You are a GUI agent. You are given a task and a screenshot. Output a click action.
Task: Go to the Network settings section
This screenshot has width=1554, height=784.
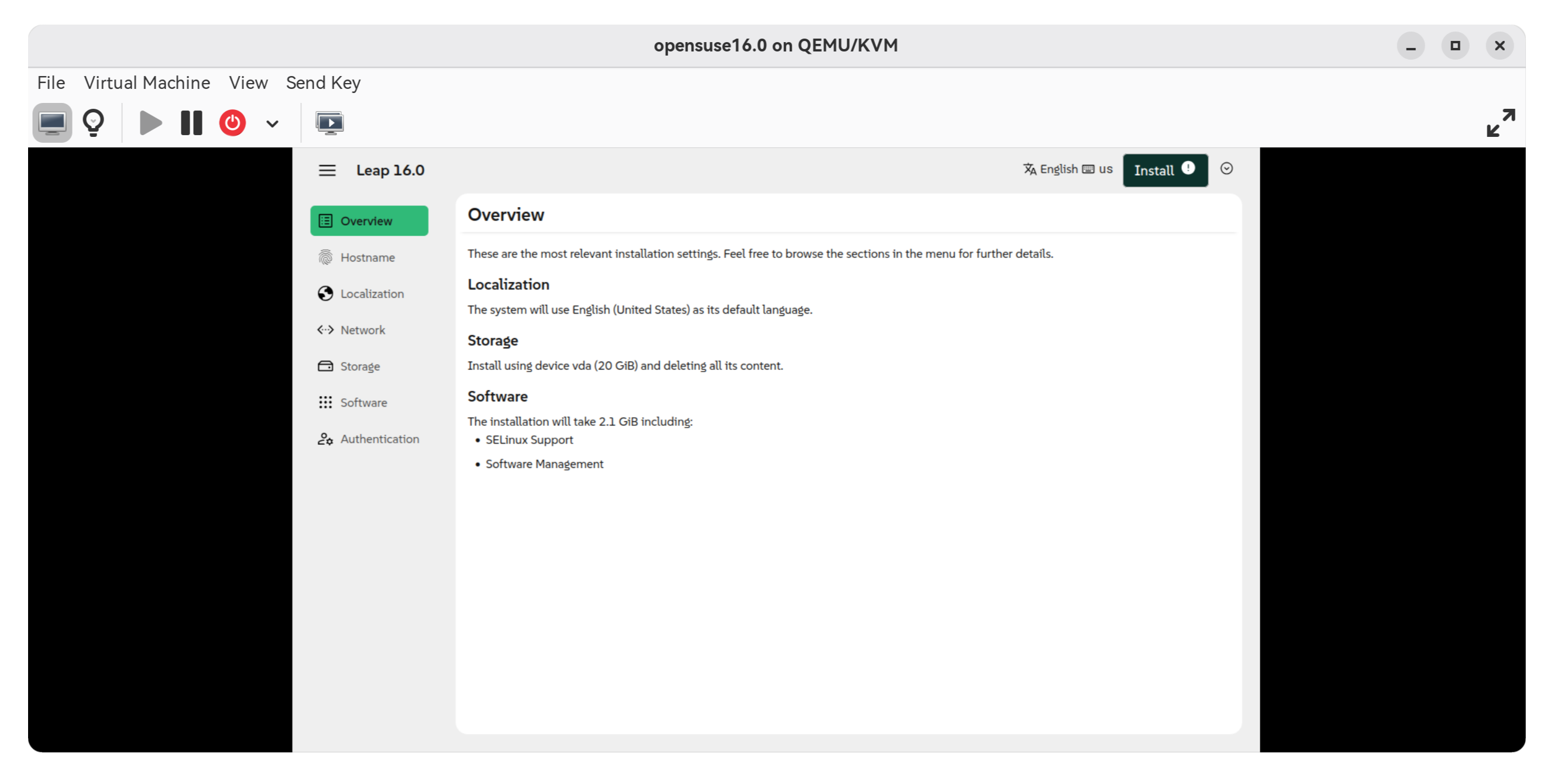pyautogui.click(x=362, y=330)
